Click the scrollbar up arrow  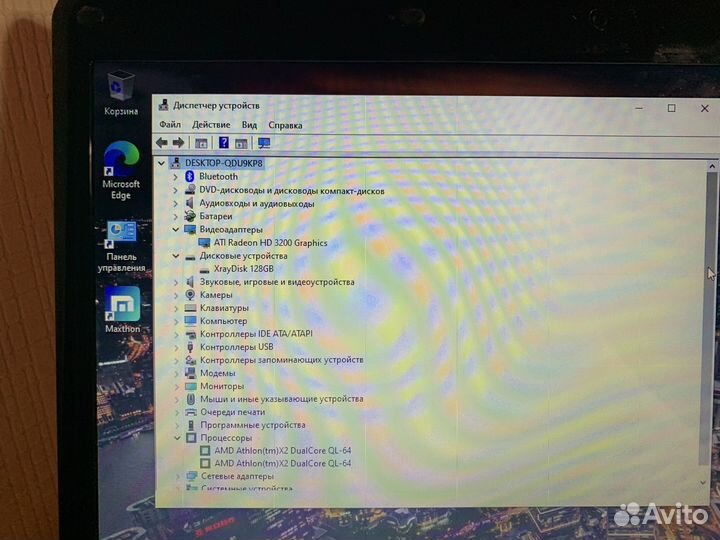click(711, 166)
